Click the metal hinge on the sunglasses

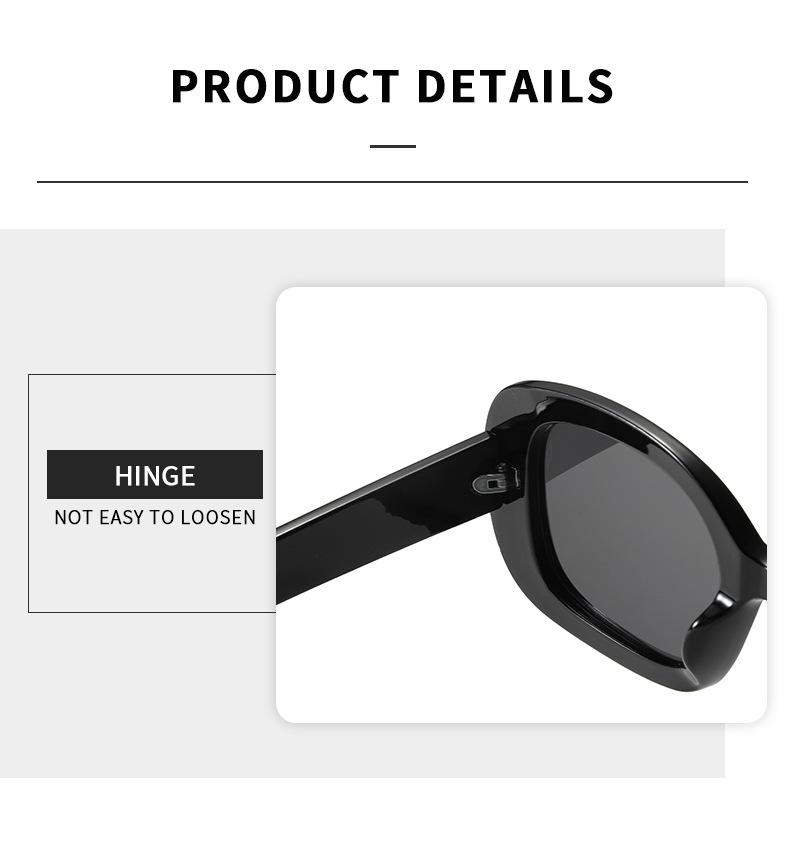coord(495,480)
